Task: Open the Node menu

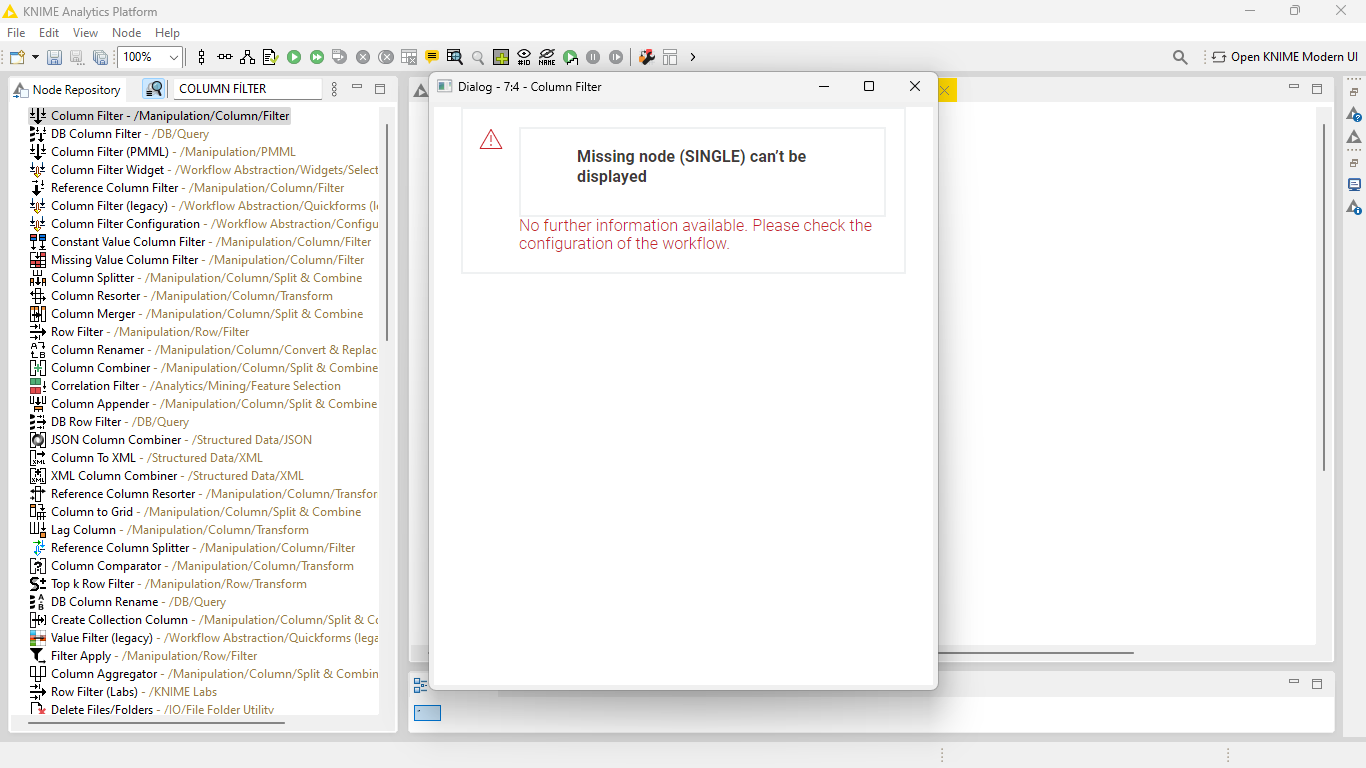Action: click(127, 33)
